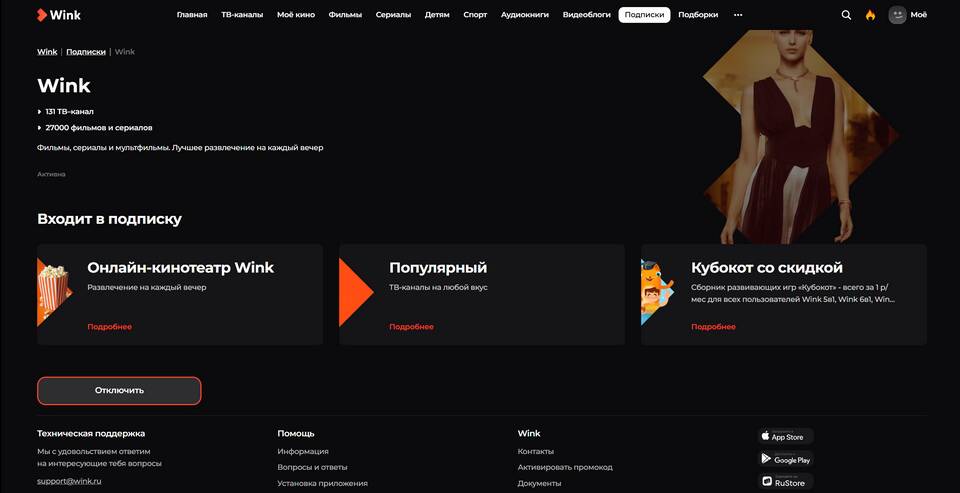Click the support@wink.ru email link

(x=69, y=481)
